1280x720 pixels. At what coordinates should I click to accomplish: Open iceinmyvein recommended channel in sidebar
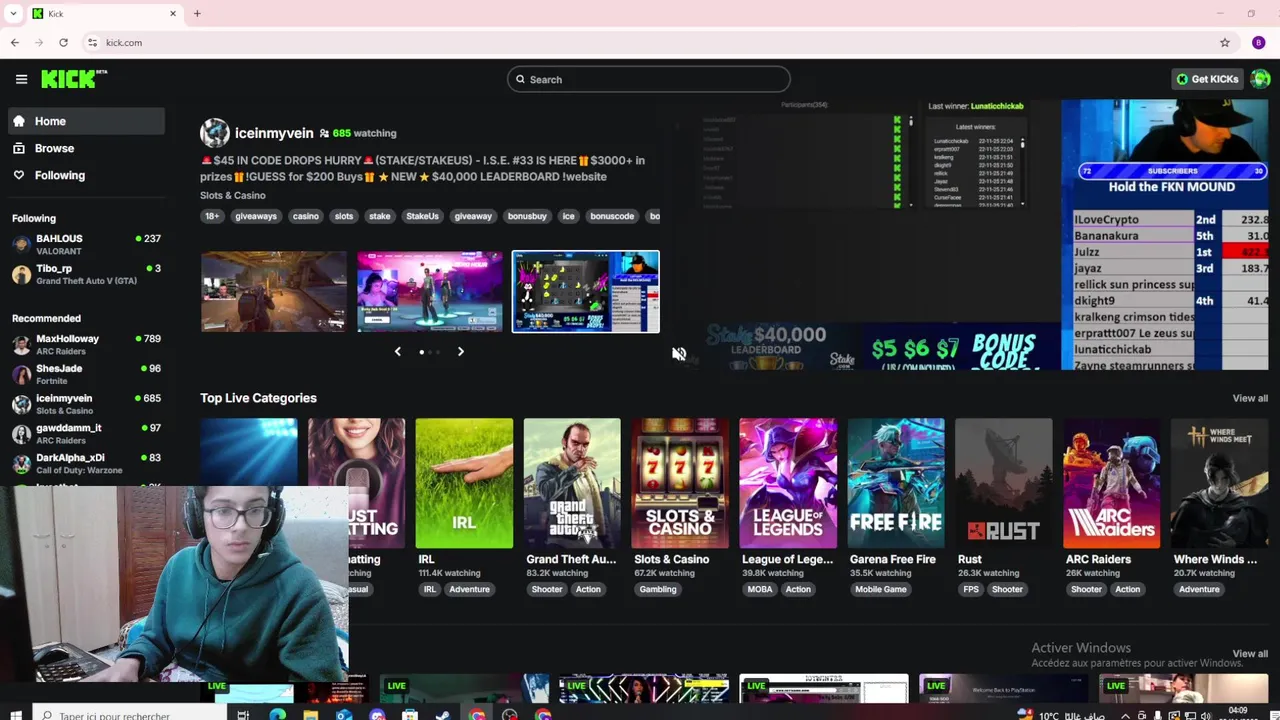[86, 404]
